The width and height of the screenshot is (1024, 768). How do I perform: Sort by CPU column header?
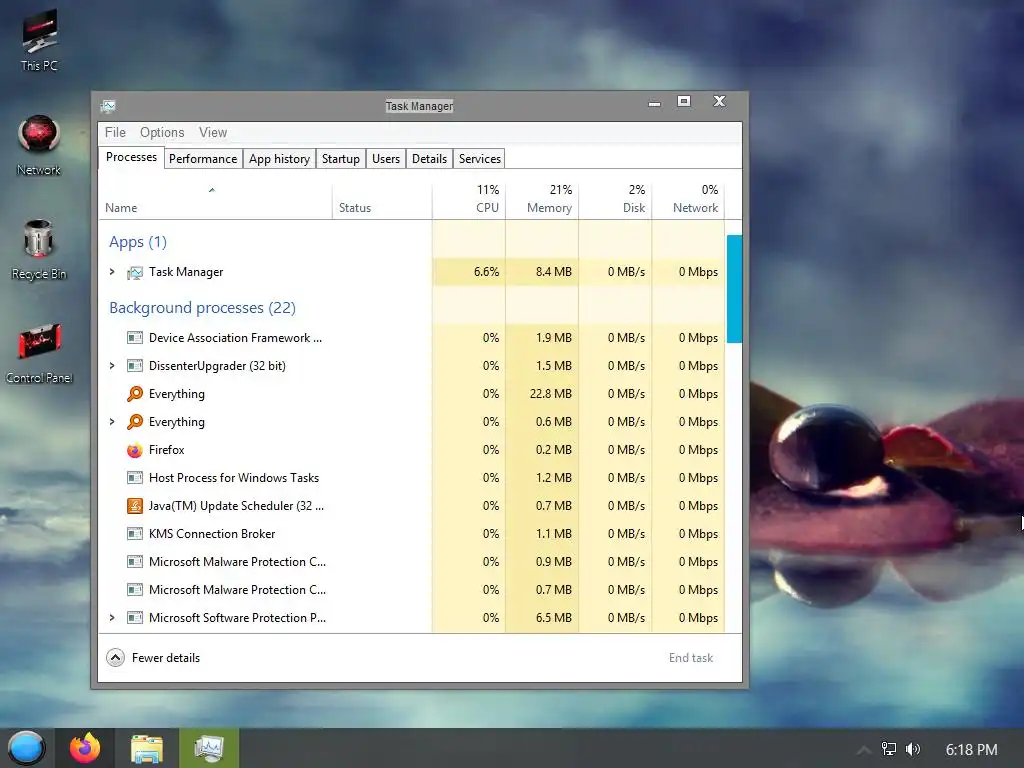pos(469,199)
